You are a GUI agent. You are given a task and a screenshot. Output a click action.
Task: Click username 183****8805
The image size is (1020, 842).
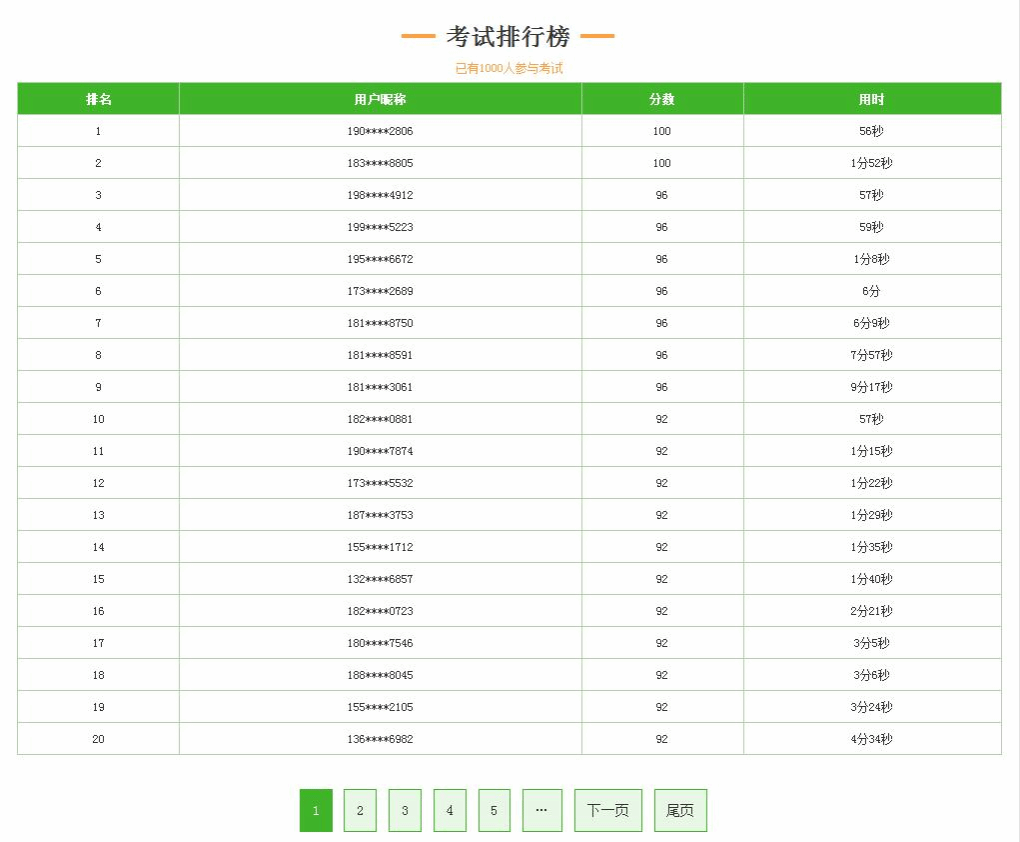pos(380,163)
